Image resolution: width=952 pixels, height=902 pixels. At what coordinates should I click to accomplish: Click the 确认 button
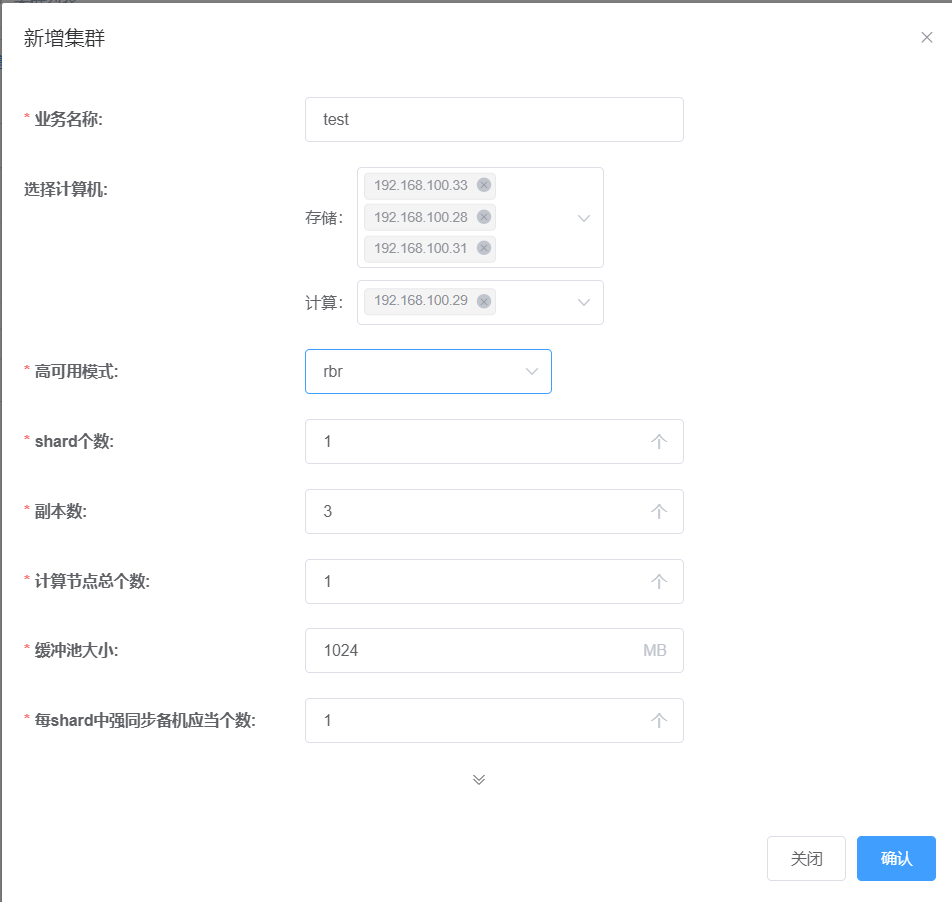(896, 858)
